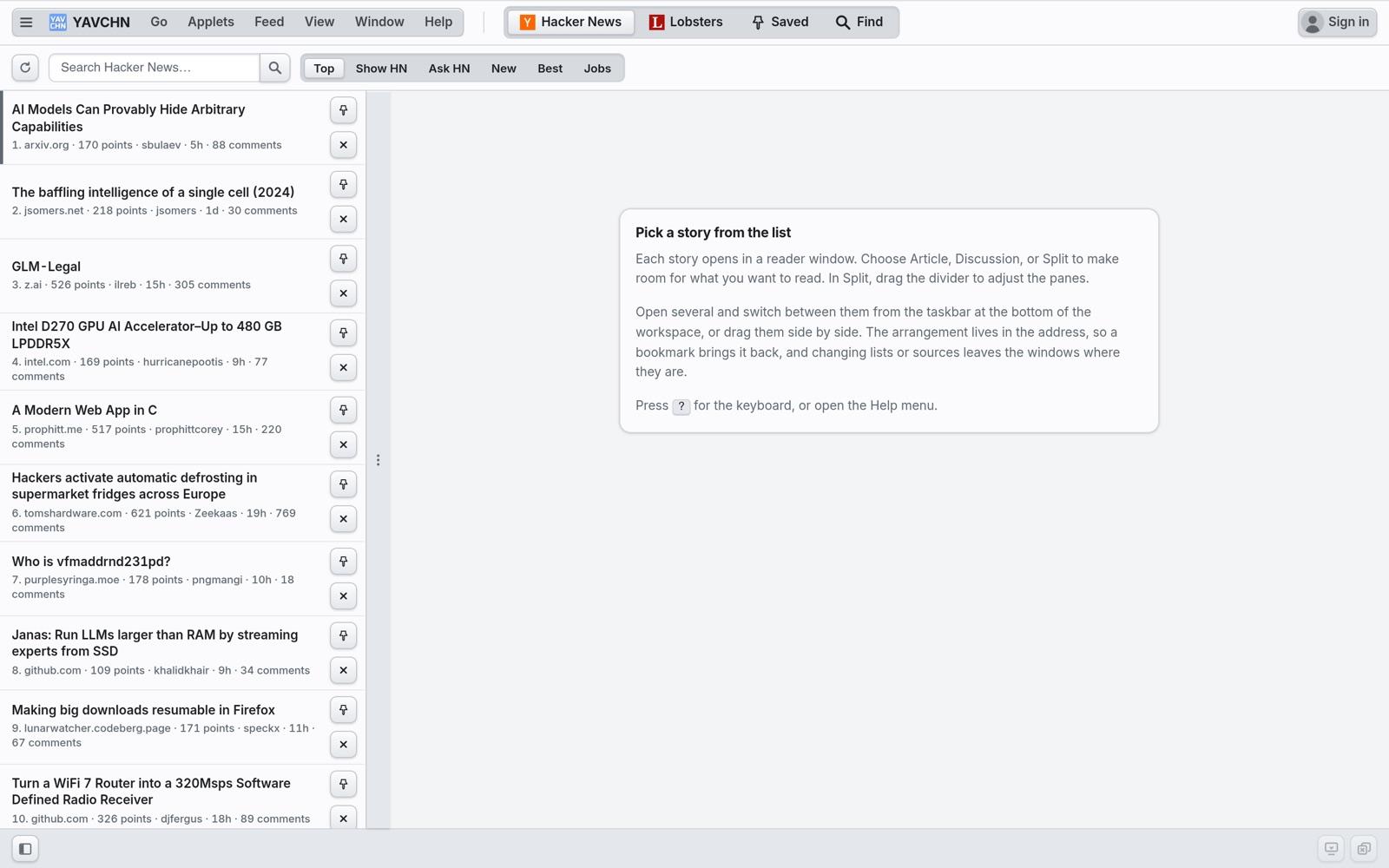Dismiss the Hackers activate defrosting story
Viewport: 1389px width, 868px height.
point(344,519)
